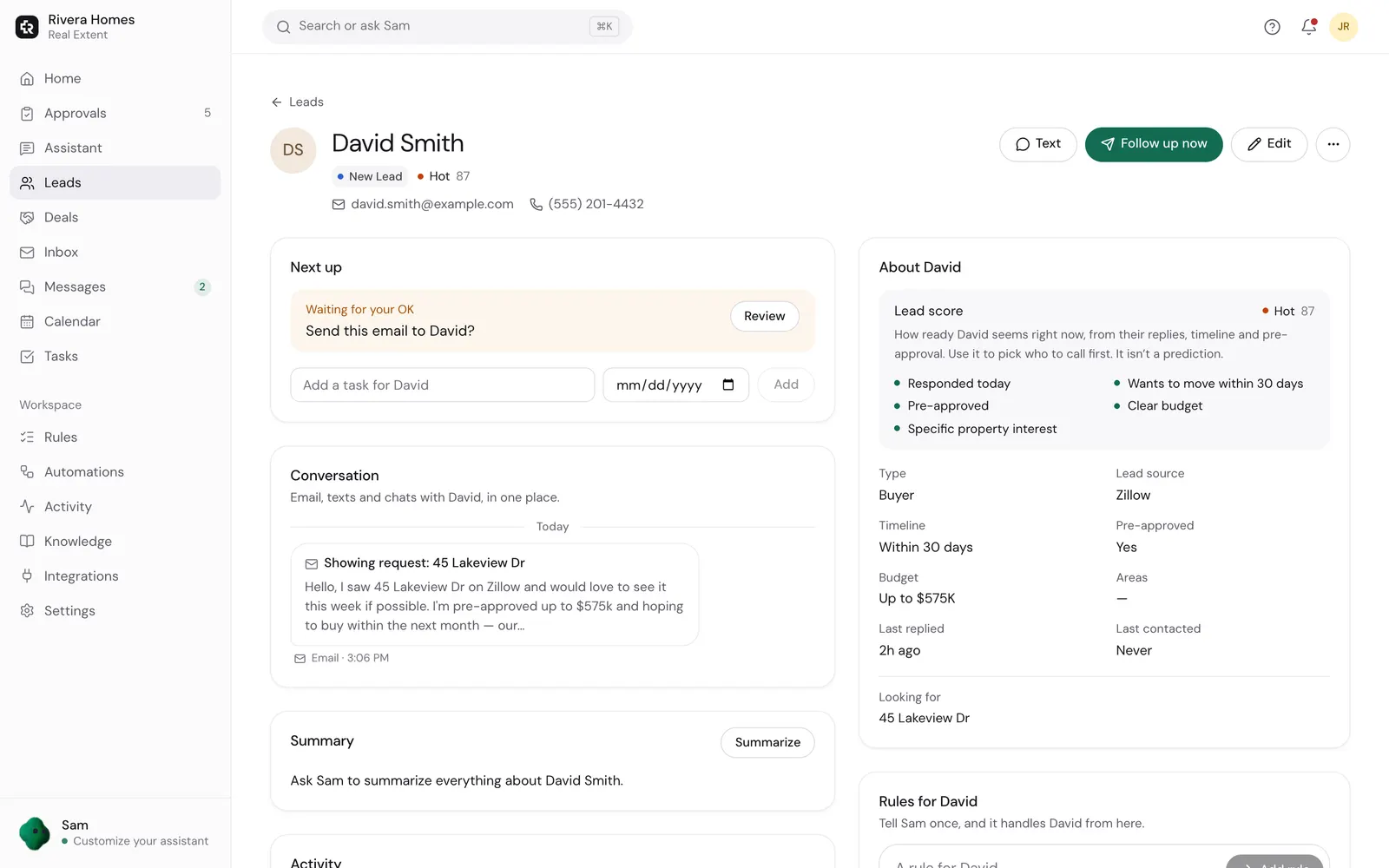Click the email envelope icon beside david.smith@example.com
Viewport: 1389px width, 868px height.
pos(339,204)
